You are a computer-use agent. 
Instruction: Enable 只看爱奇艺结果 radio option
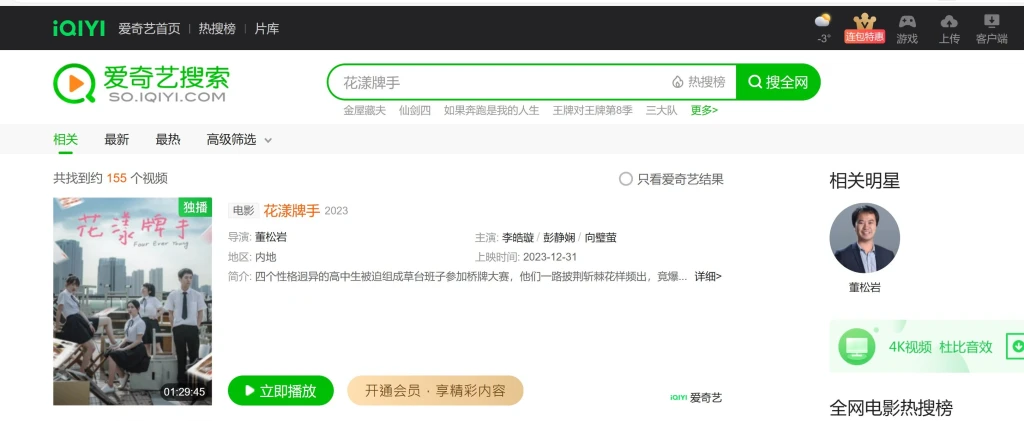626,179
